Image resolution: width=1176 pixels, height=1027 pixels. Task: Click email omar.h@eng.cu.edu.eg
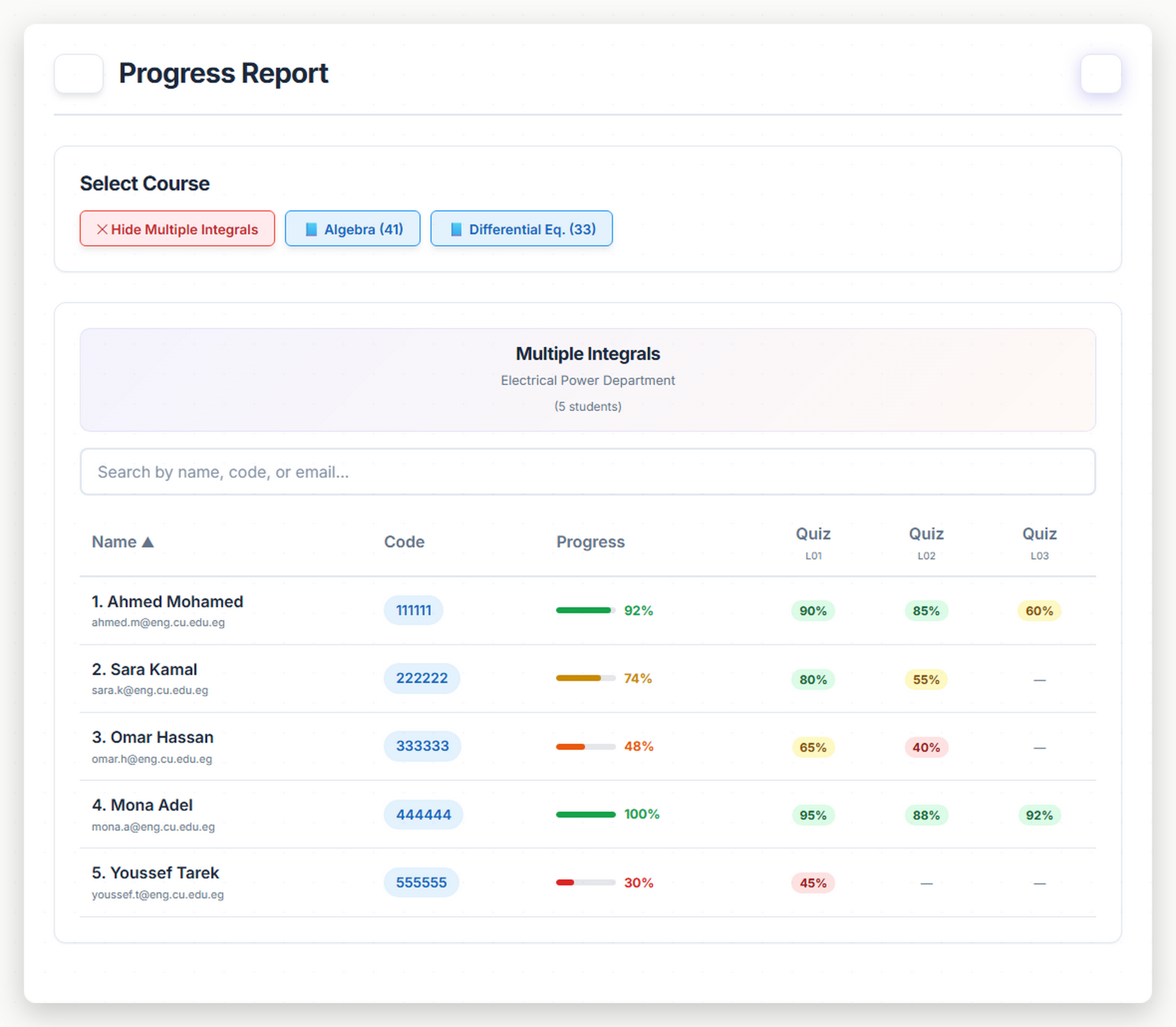(x=152, y=759)
